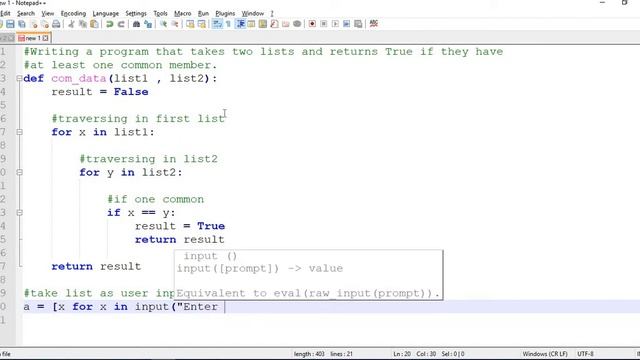
Task: Open the Settings menu
Action: (136, 13)
